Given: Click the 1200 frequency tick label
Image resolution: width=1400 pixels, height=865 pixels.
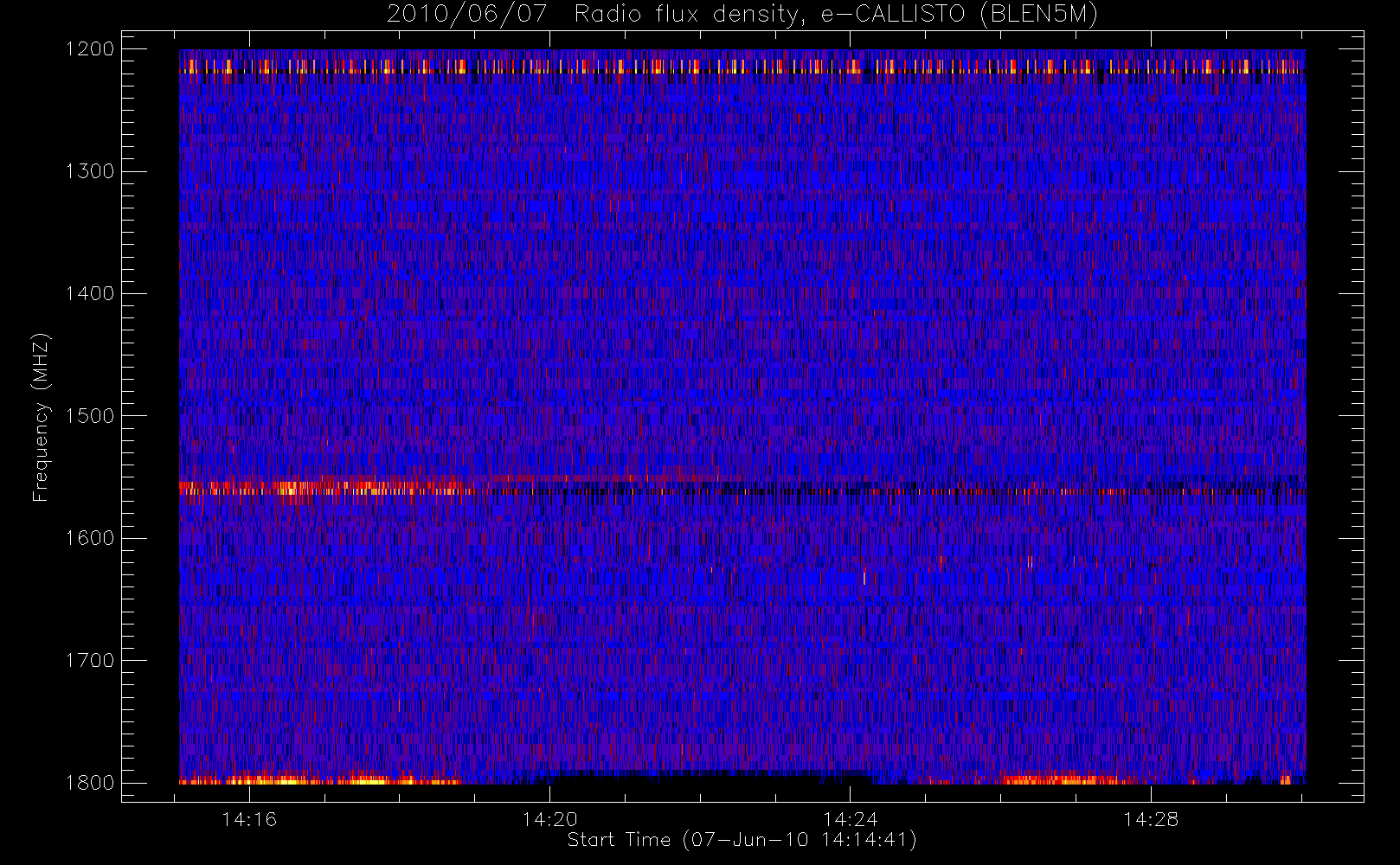Looking at the screenshot, I should [x=91, y=49].
